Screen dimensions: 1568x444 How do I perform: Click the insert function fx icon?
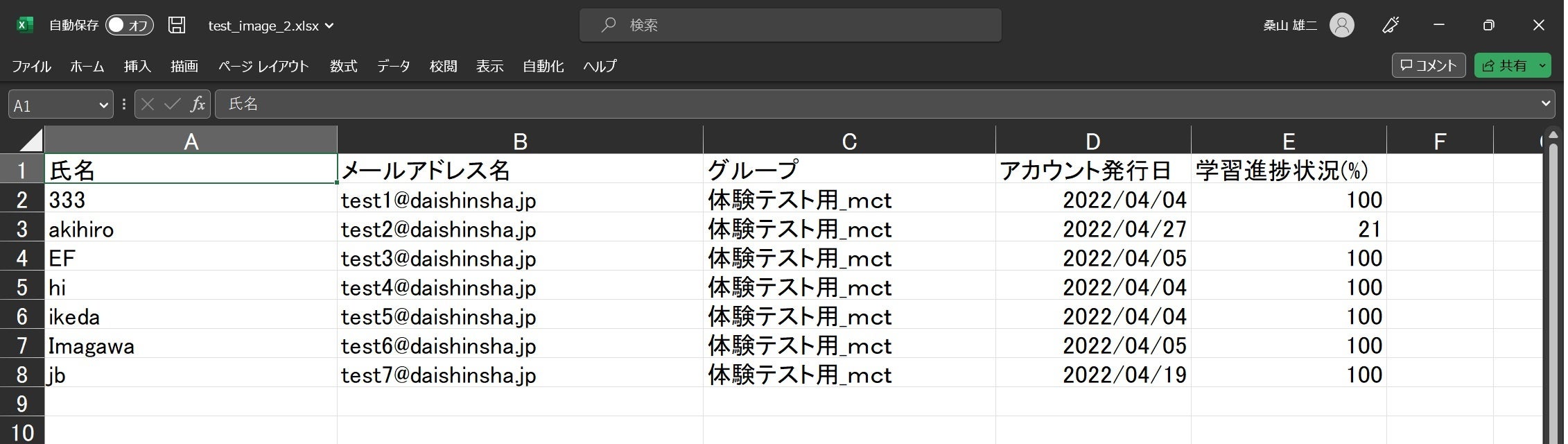coord(198,105)
